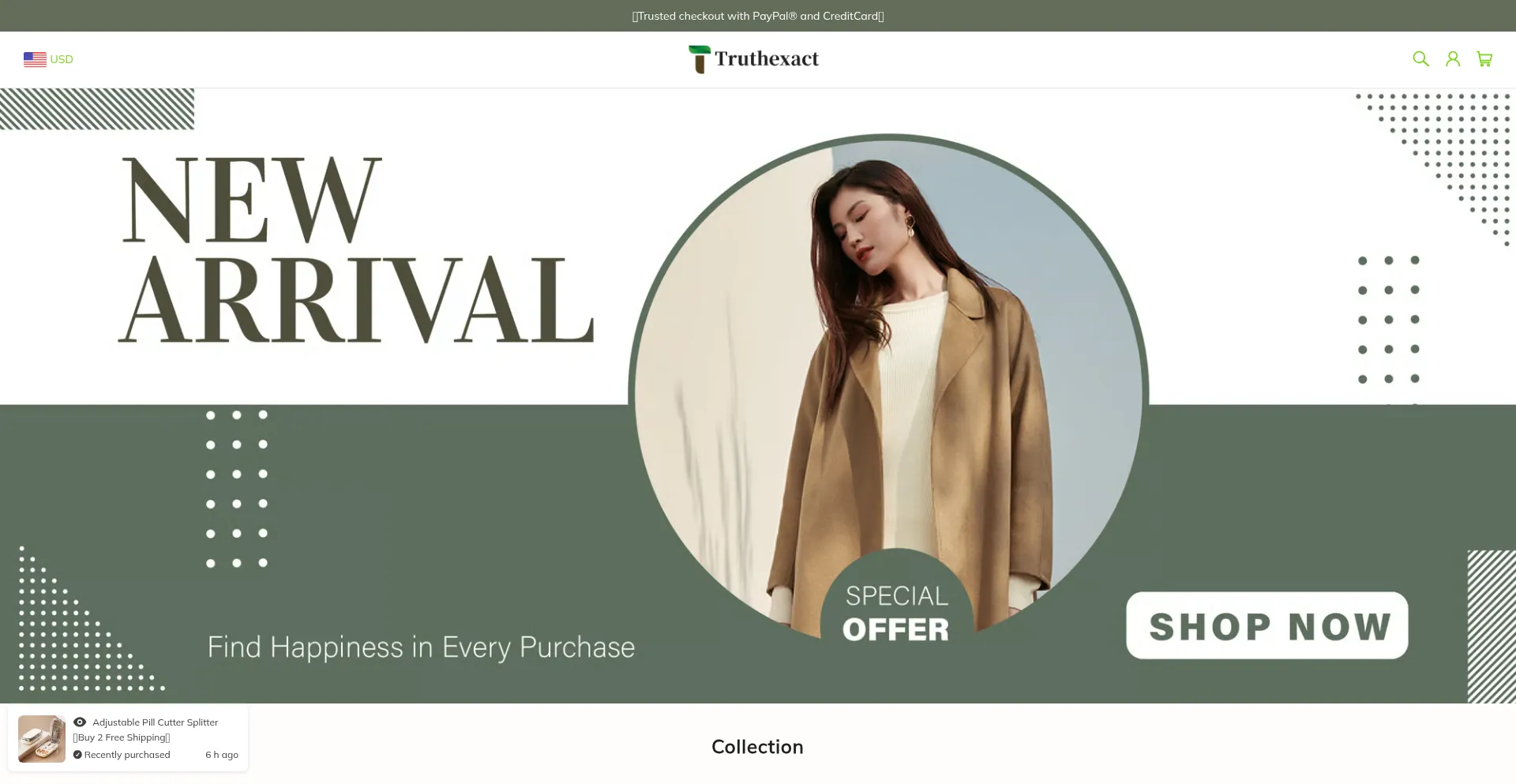Screen dimensions: 1516x784
Task: Click the 6 h ago timestamp
Action: [x=222, y=755]
